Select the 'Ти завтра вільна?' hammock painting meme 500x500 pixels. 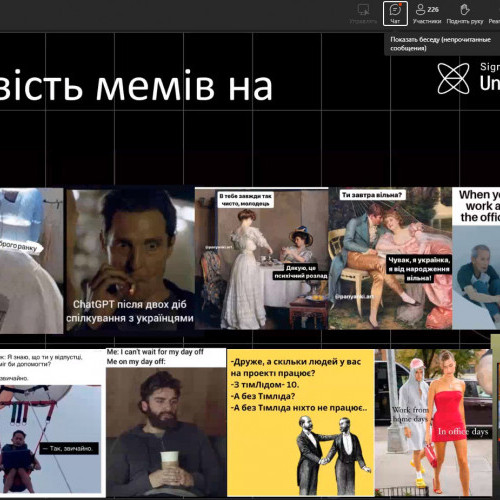click(x=390, y=258)
